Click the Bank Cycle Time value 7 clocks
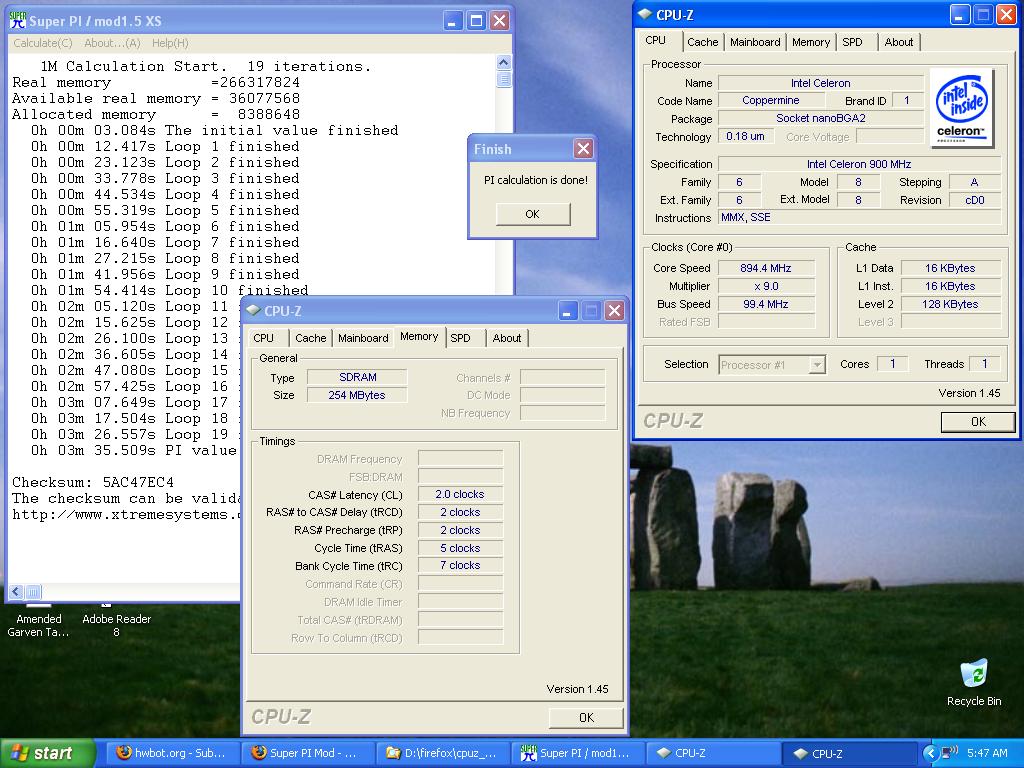 click(x=460, y=566)
